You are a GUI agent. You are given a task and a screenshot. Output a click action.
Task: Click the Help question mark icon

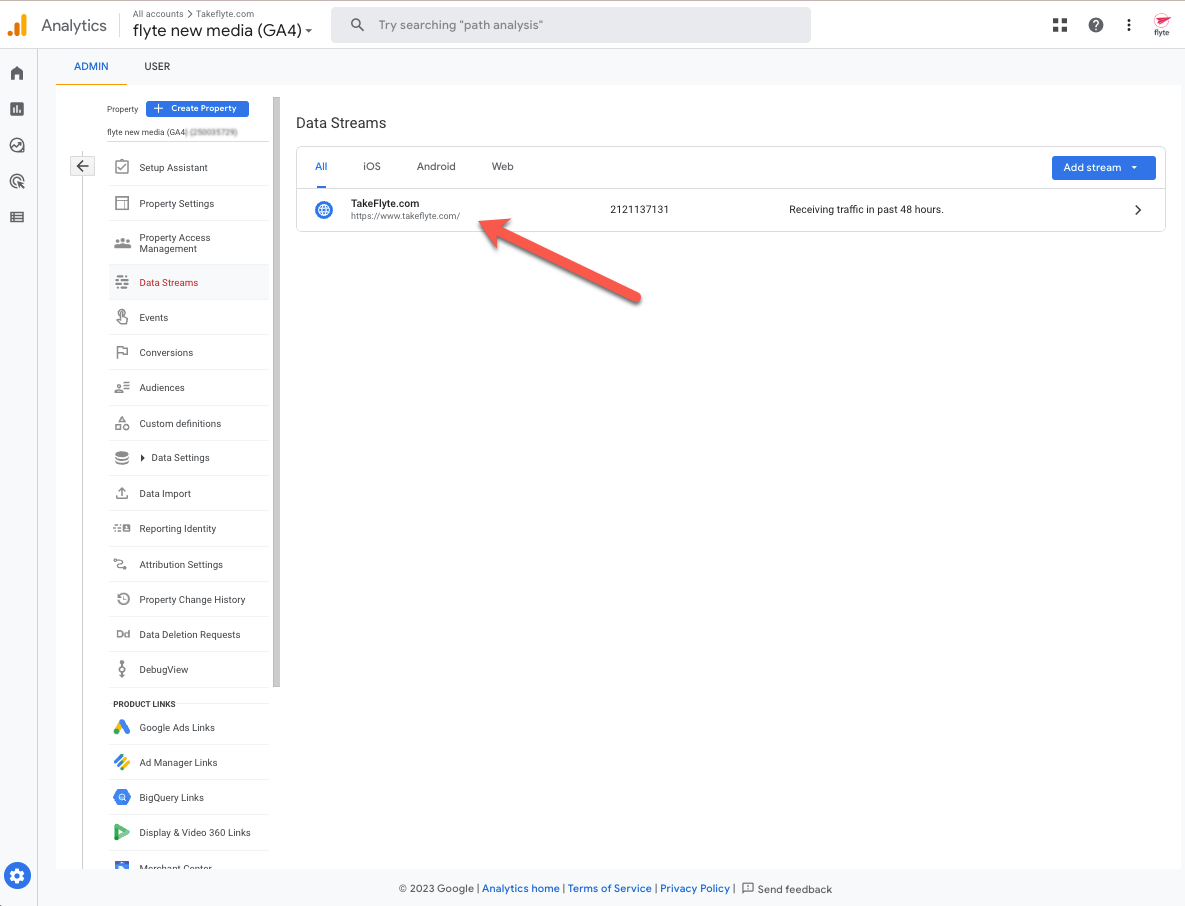1095,25
